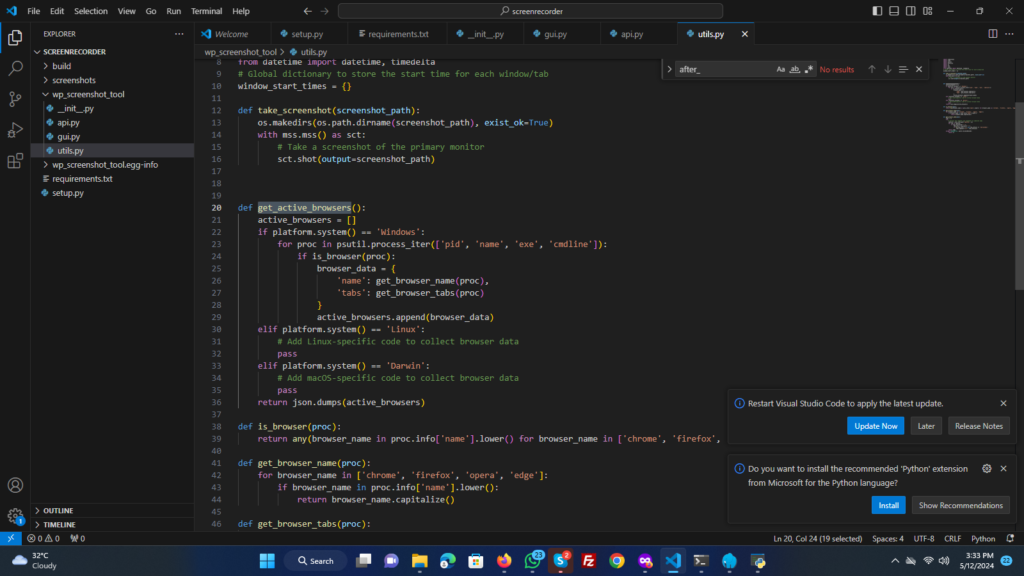Open the Terminal menu

(x=207, y=11)
